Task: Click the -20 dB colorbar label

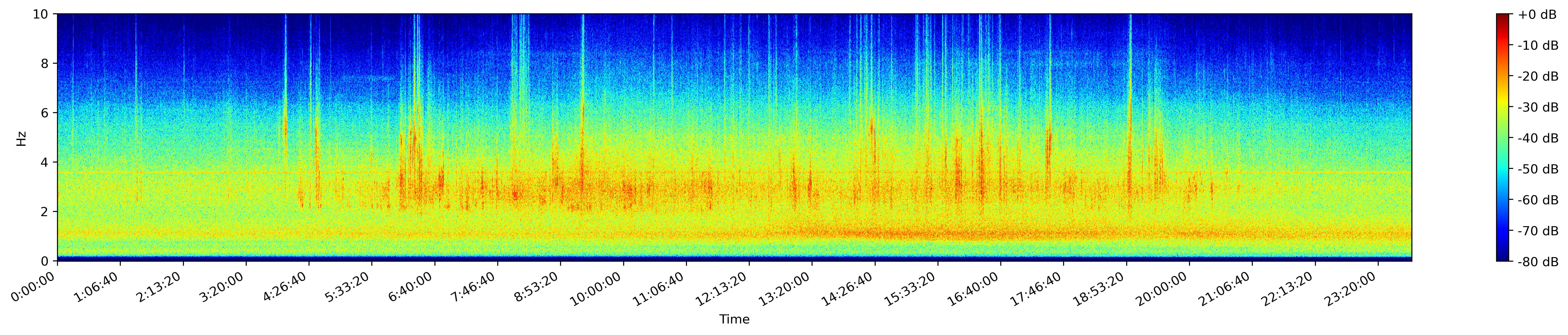Action: 1538,77
